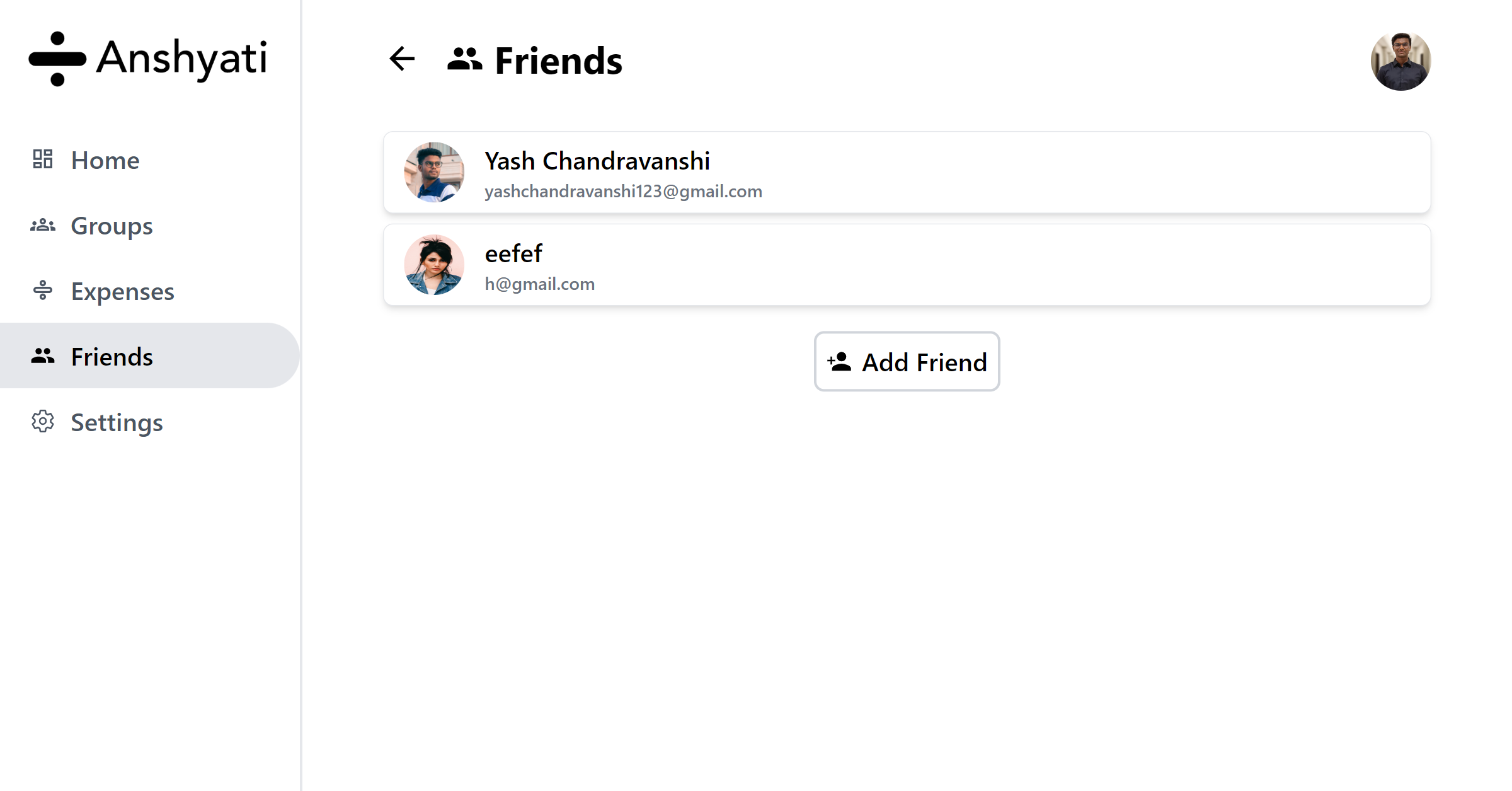The width and height of the screenshot is (1512, 791).
Task: Click the Groups people icon
Action: pyautogui.click(x=43, y=225)
